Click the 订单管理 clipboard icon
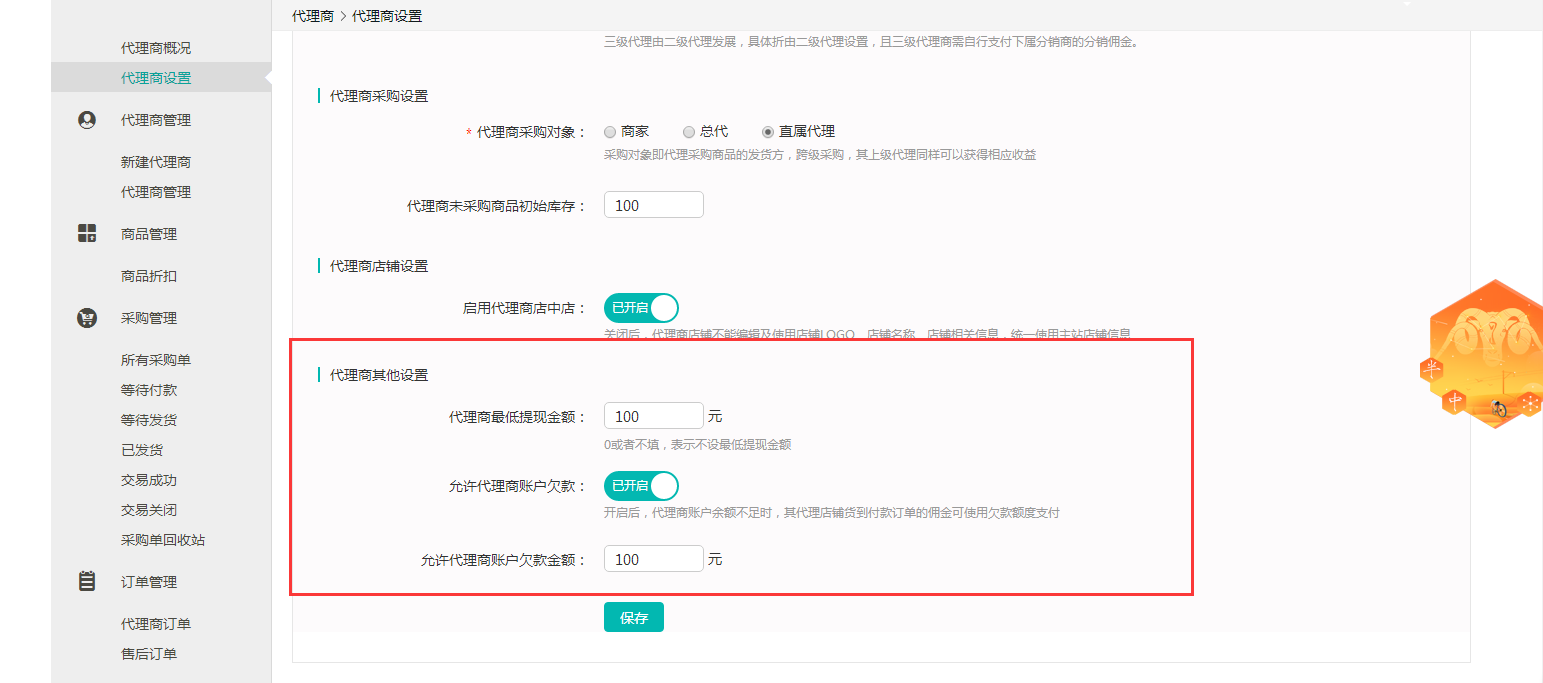Screen dimensions: 1543x683 87,582
